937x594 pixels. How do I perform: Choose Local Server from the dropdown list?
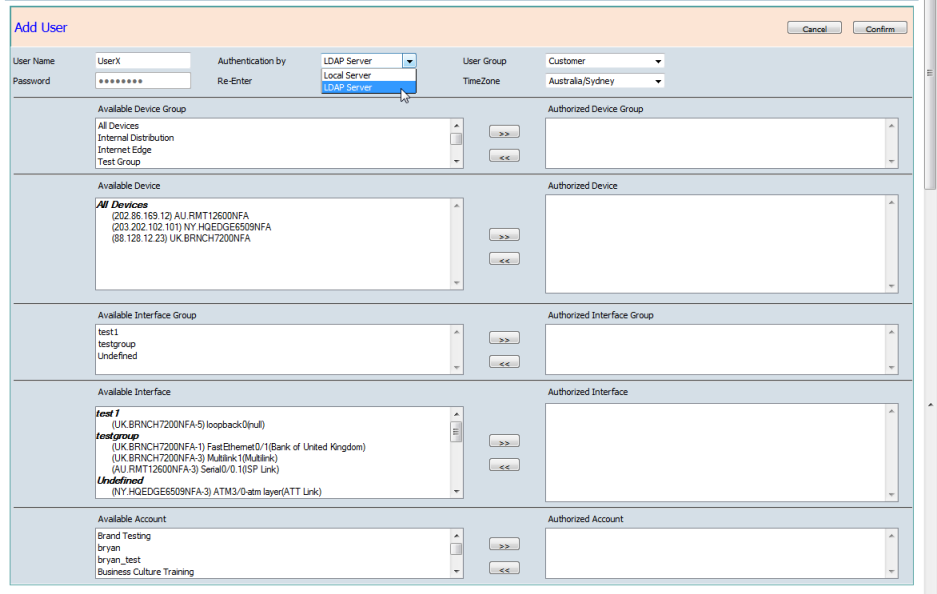point(369,75)
